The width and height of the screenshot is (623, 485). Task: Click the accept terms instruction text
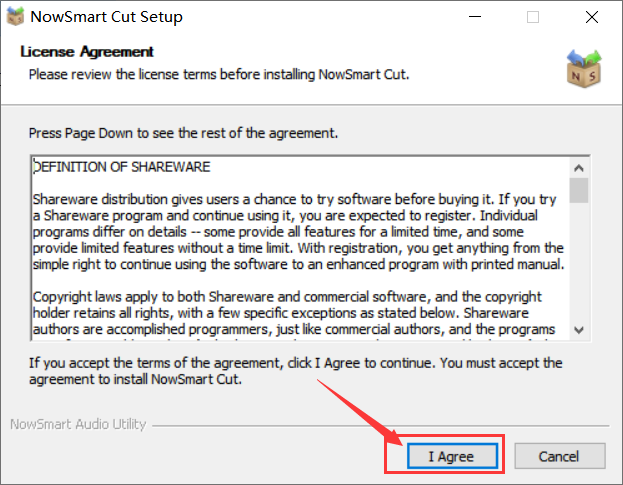(296, 371)
